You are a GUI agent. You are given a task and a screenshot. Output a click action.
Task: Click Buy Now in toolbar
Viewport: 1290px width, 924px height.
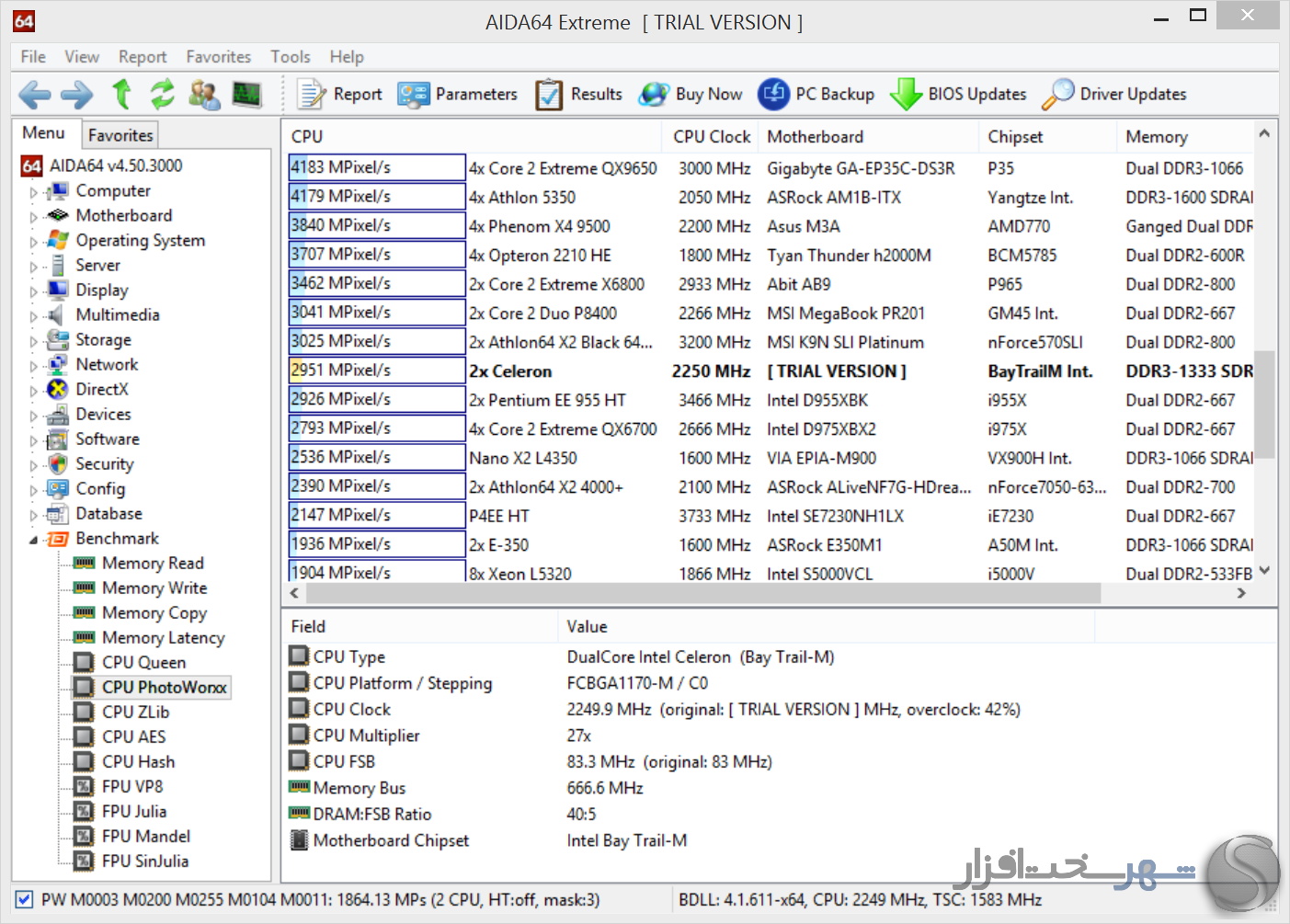click(691, 94)
